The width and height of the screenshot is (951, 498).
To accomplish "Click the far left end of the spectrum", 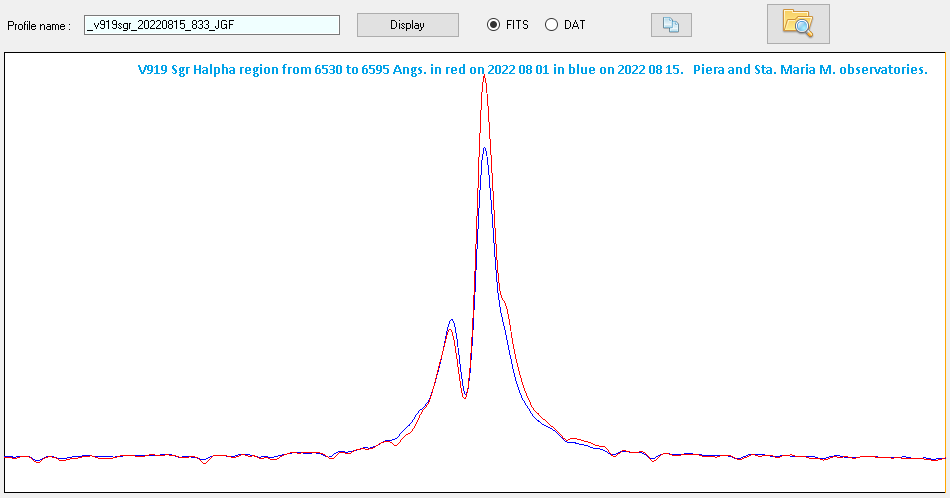I will pyautogui.click(x=8, y=457).
